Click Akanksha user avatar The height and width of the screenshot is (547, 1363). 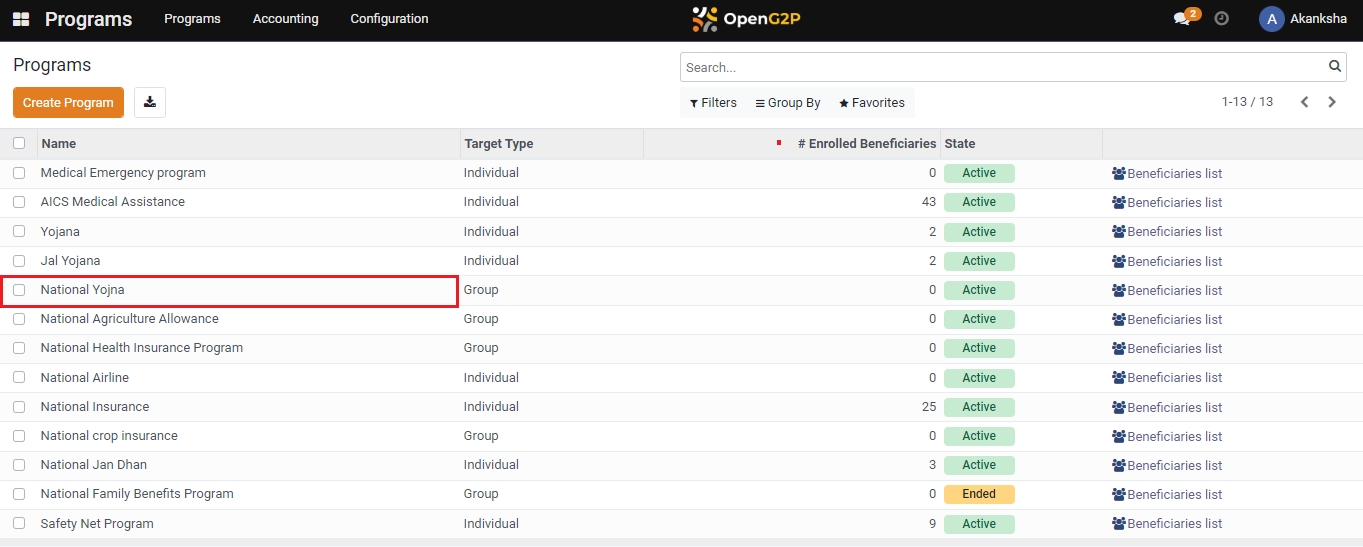[1271, 19]
